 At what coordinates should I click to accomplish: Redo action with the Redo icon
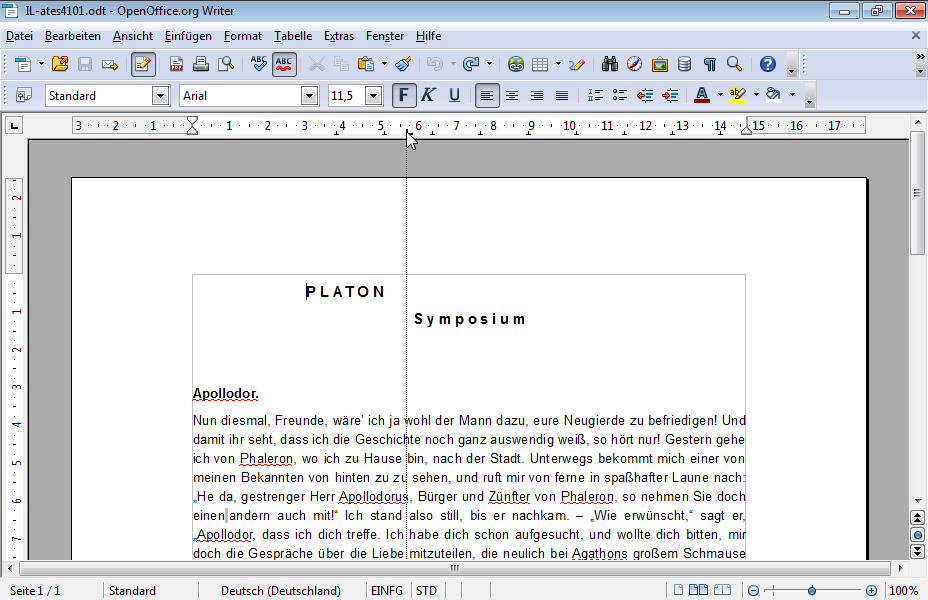tap(471, 64)
